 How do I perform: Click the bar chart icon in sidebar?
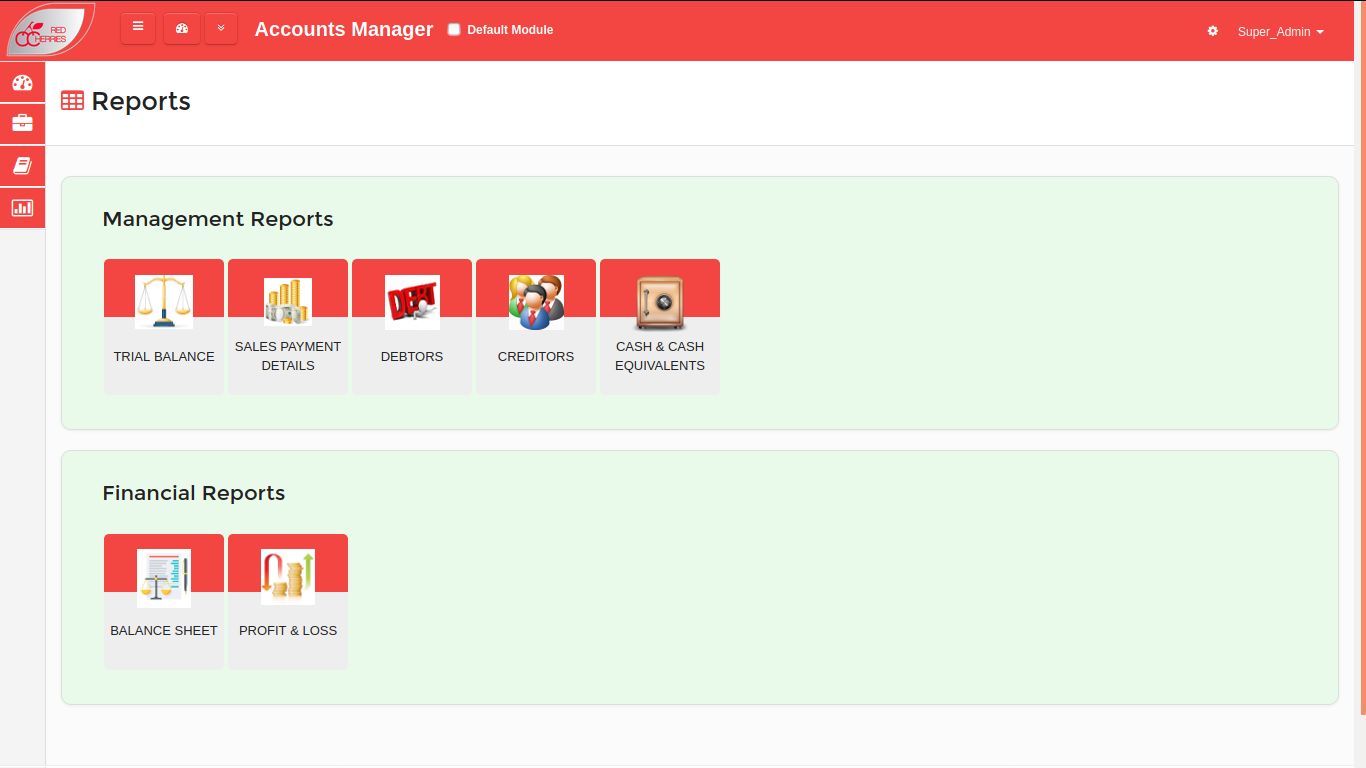[x=22, y=208]
